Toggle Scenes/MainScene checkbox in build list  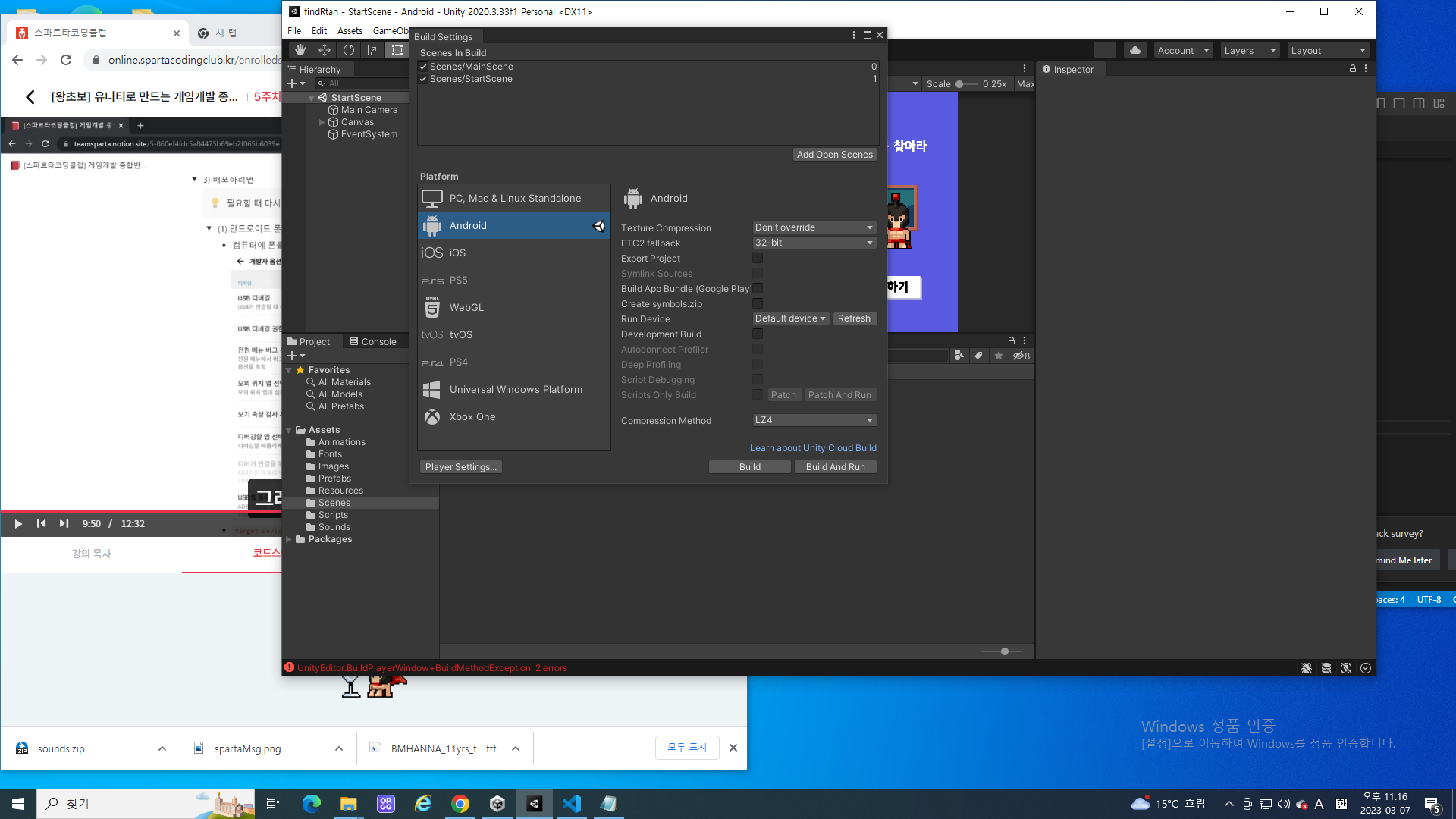pyautogui.click(x=423, y=67)
